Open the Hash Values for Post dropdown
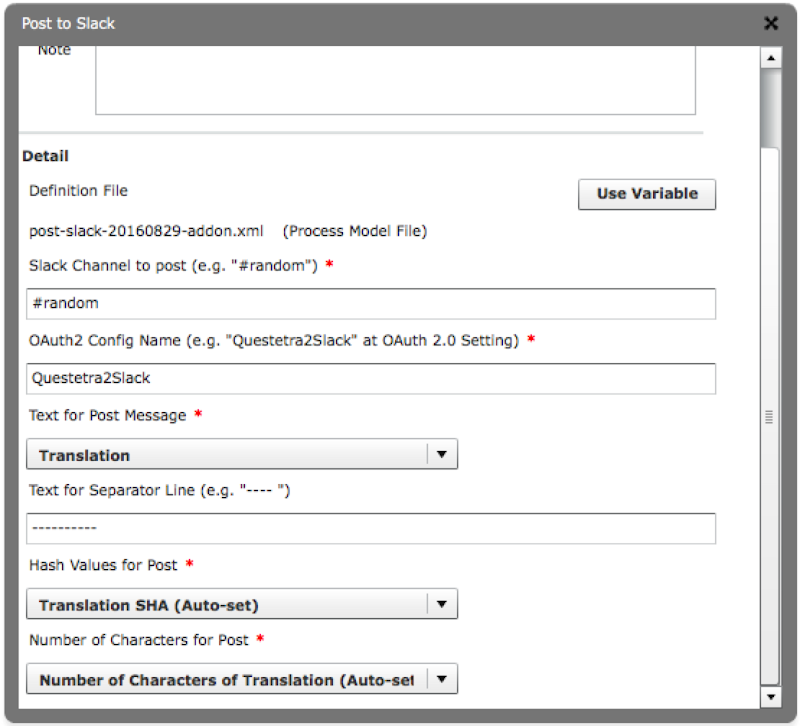Viewport: 800px width, 726px height. click(240, 603)
